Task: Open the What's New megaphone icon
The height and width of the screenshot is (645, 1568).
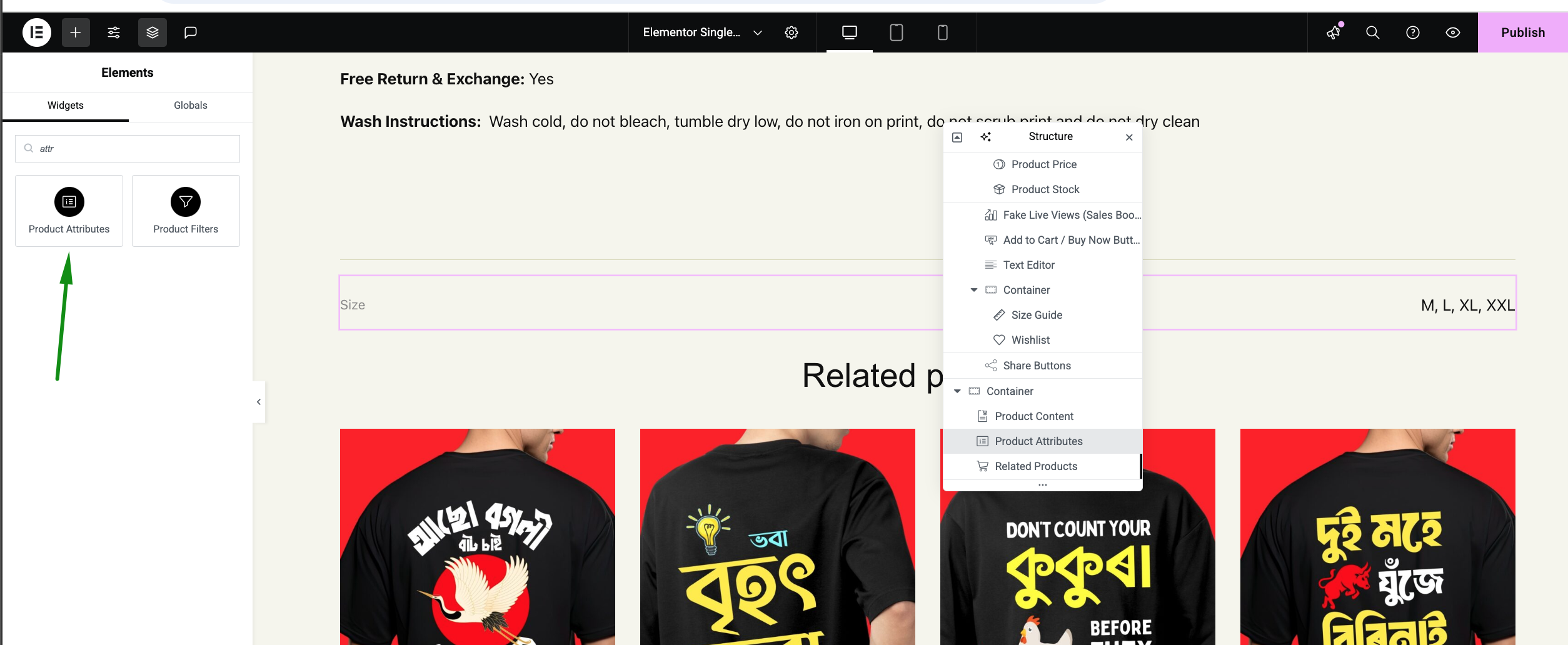Action: (1334, 32)
